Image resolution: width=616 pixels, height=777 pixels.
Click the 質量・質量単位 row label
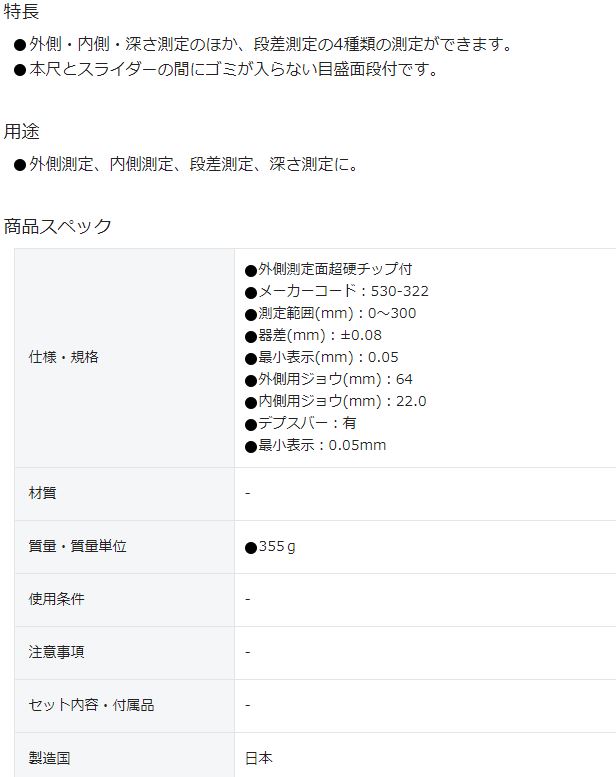pos(78,546)
